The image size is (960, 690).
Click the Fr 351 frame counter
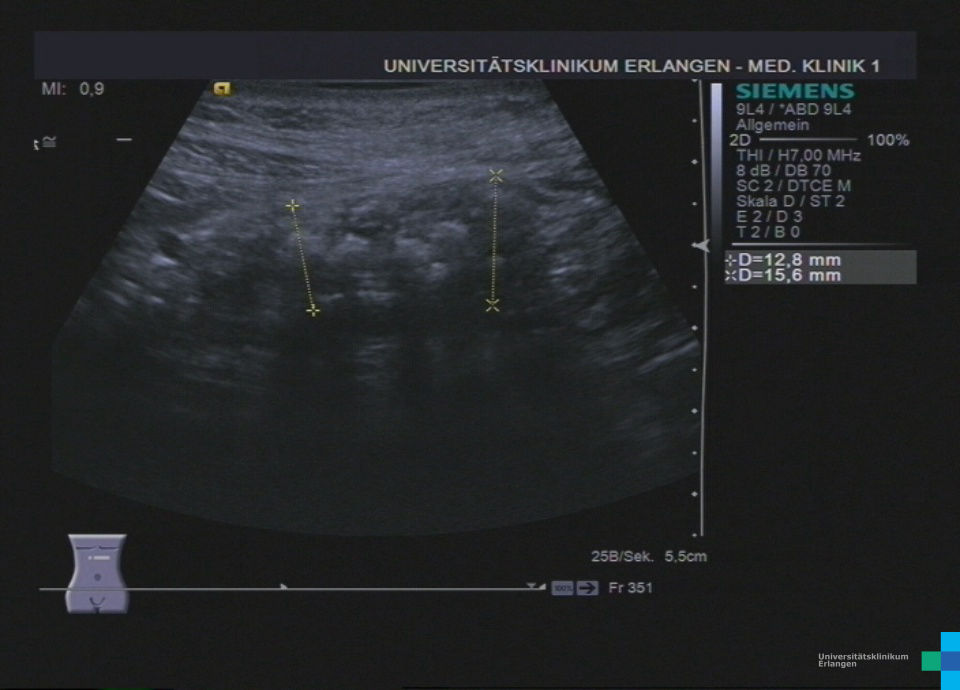pyautogui.click(x=630, y=588)
